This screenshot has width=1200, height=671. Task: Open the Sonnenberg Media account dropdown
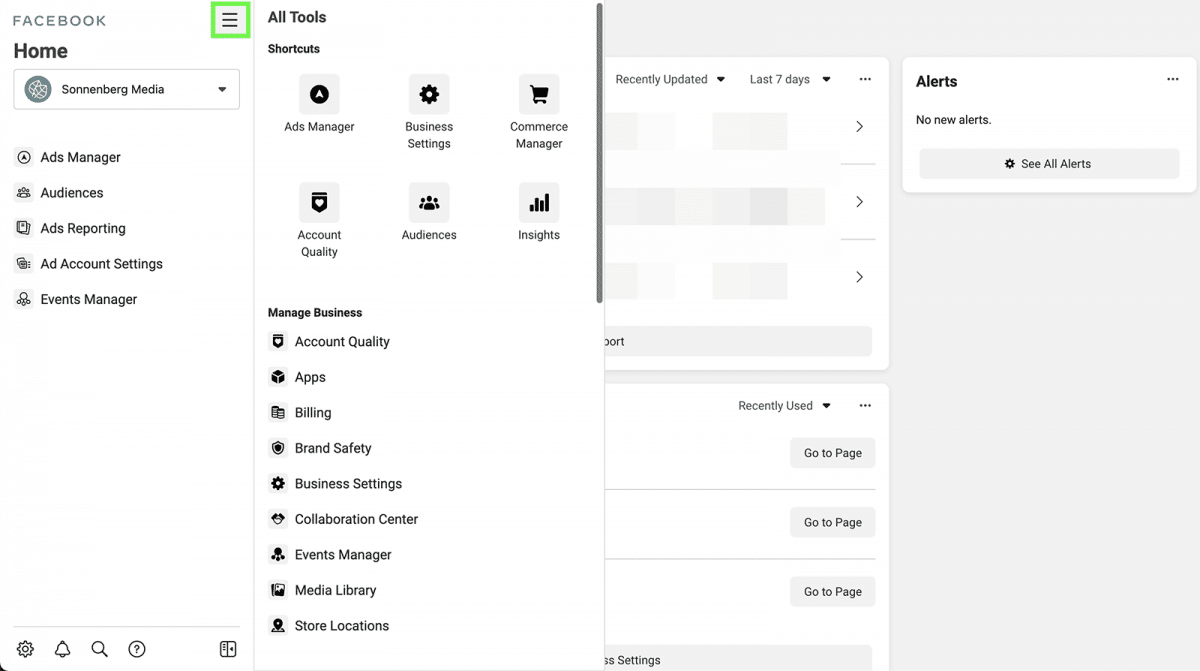[x=127, y=89]
